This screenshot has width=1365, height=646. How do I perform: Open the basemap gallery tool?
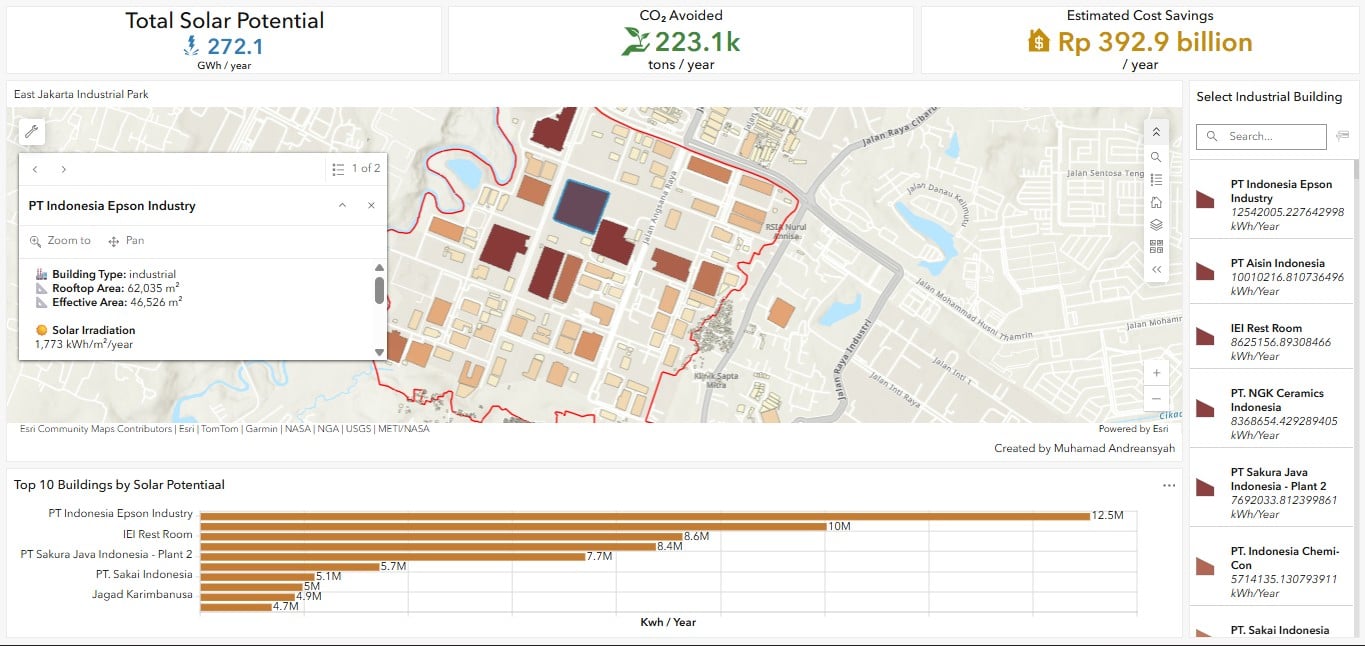[1156, 246]
